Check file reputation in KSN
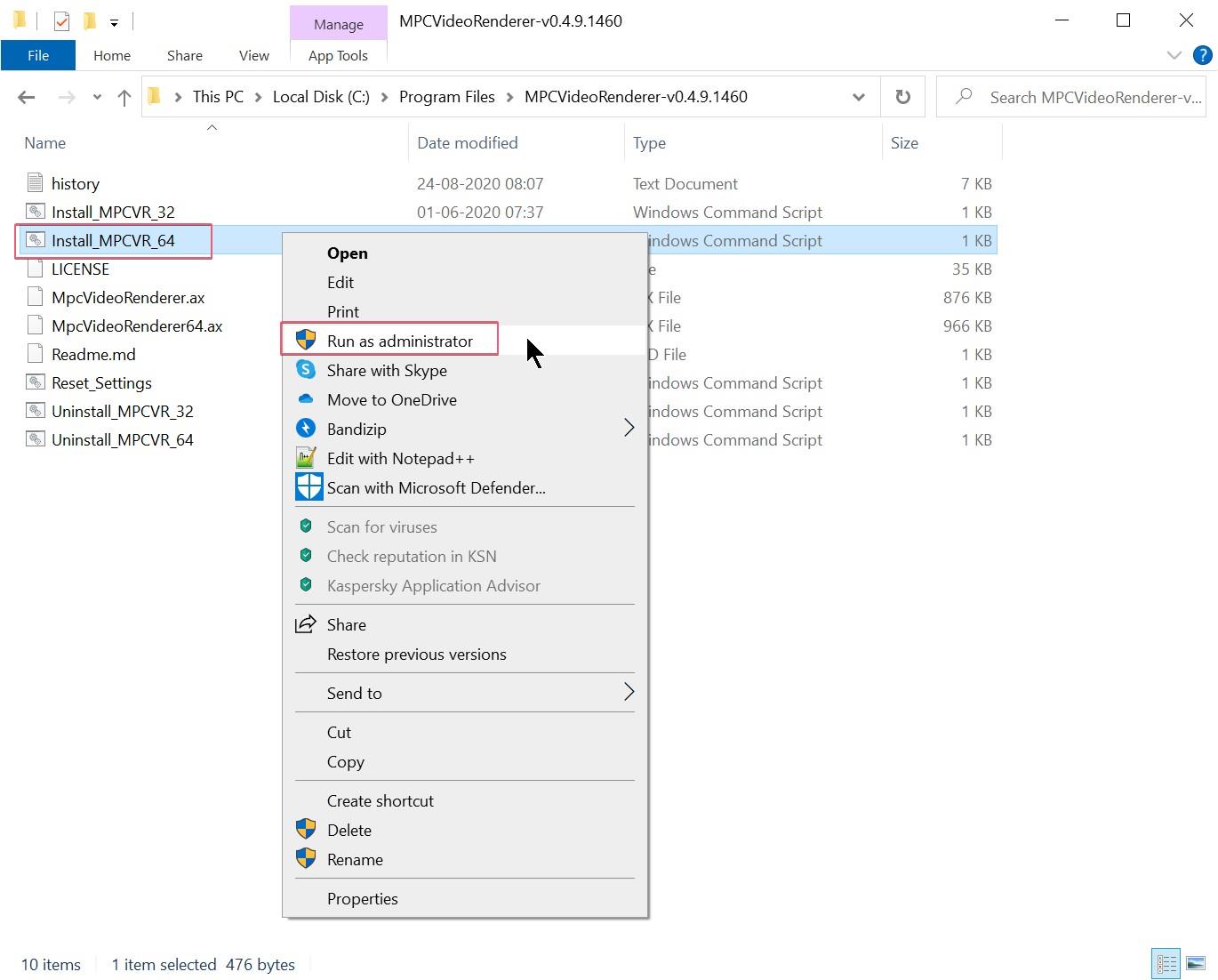The image size is (1218, 980). pyautogui.click(x=411, y=556)
